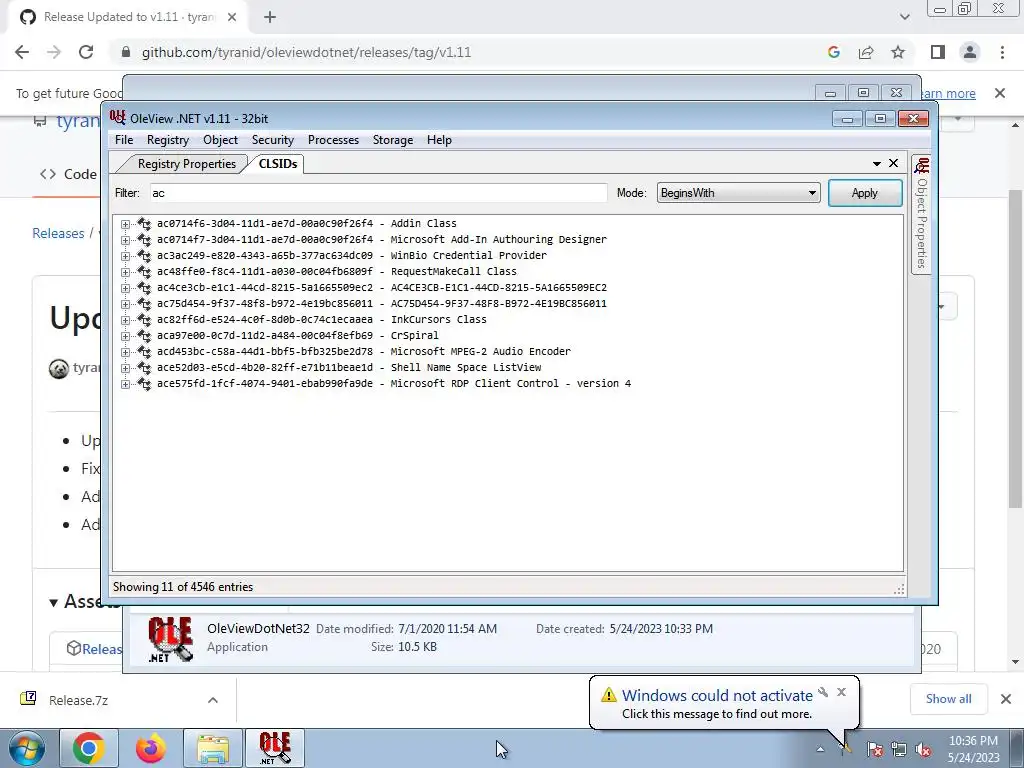Screen dimensions: 1024x768
Task: Click the Google icon in the address bar
Action: click(833, 52)
